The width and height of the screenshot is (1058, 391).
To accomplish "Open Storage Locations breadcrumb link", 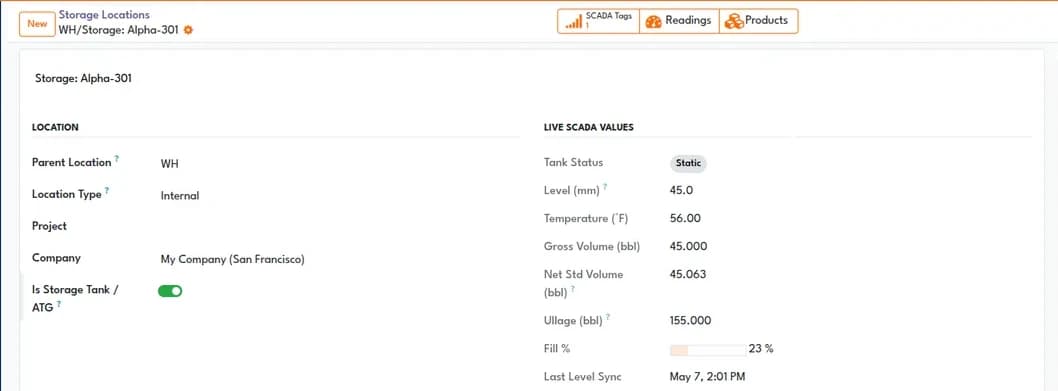I will click(x=105, y=14).
